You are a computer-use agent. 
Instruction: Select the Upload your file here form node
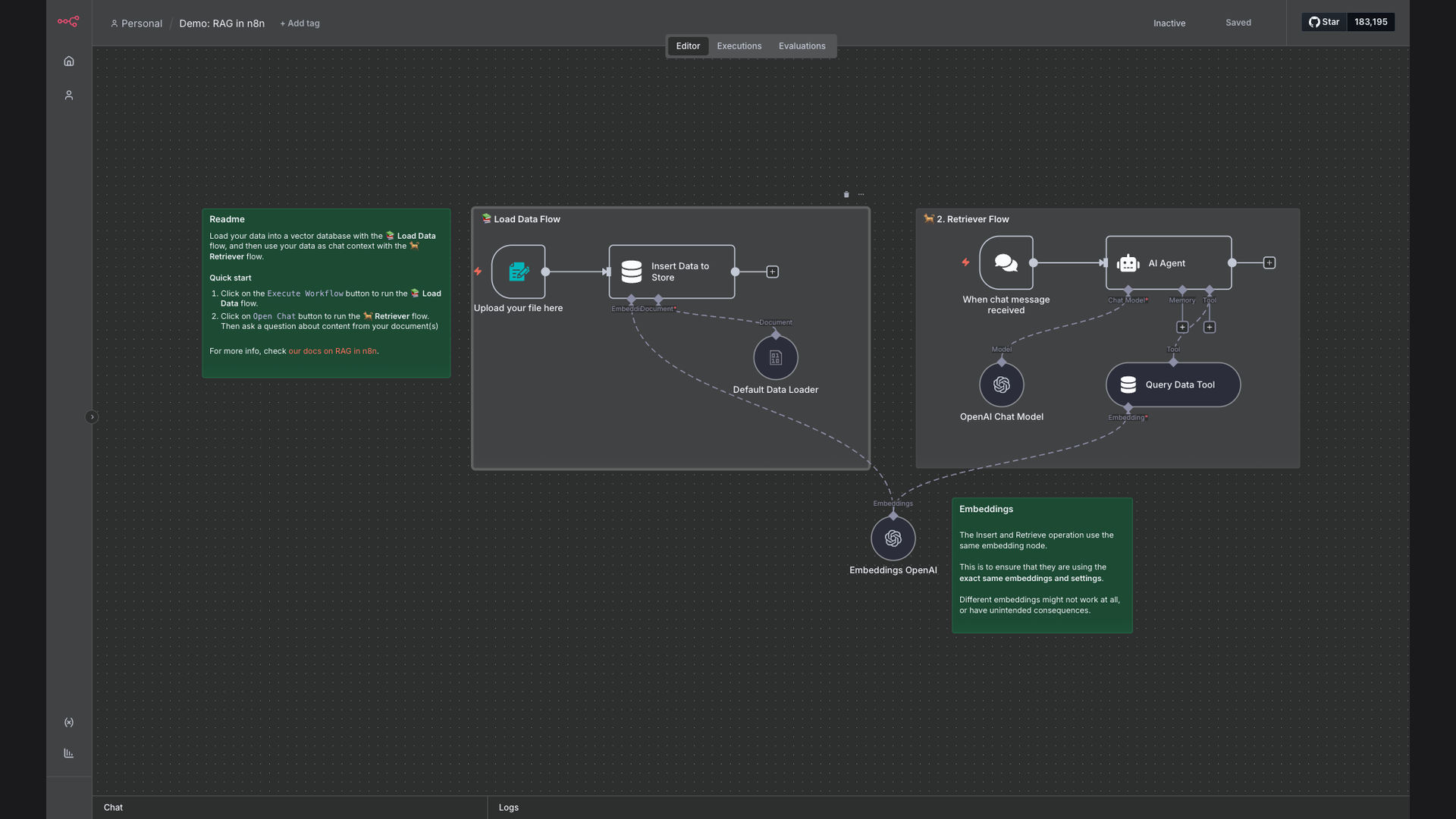(x=519, y=271)
